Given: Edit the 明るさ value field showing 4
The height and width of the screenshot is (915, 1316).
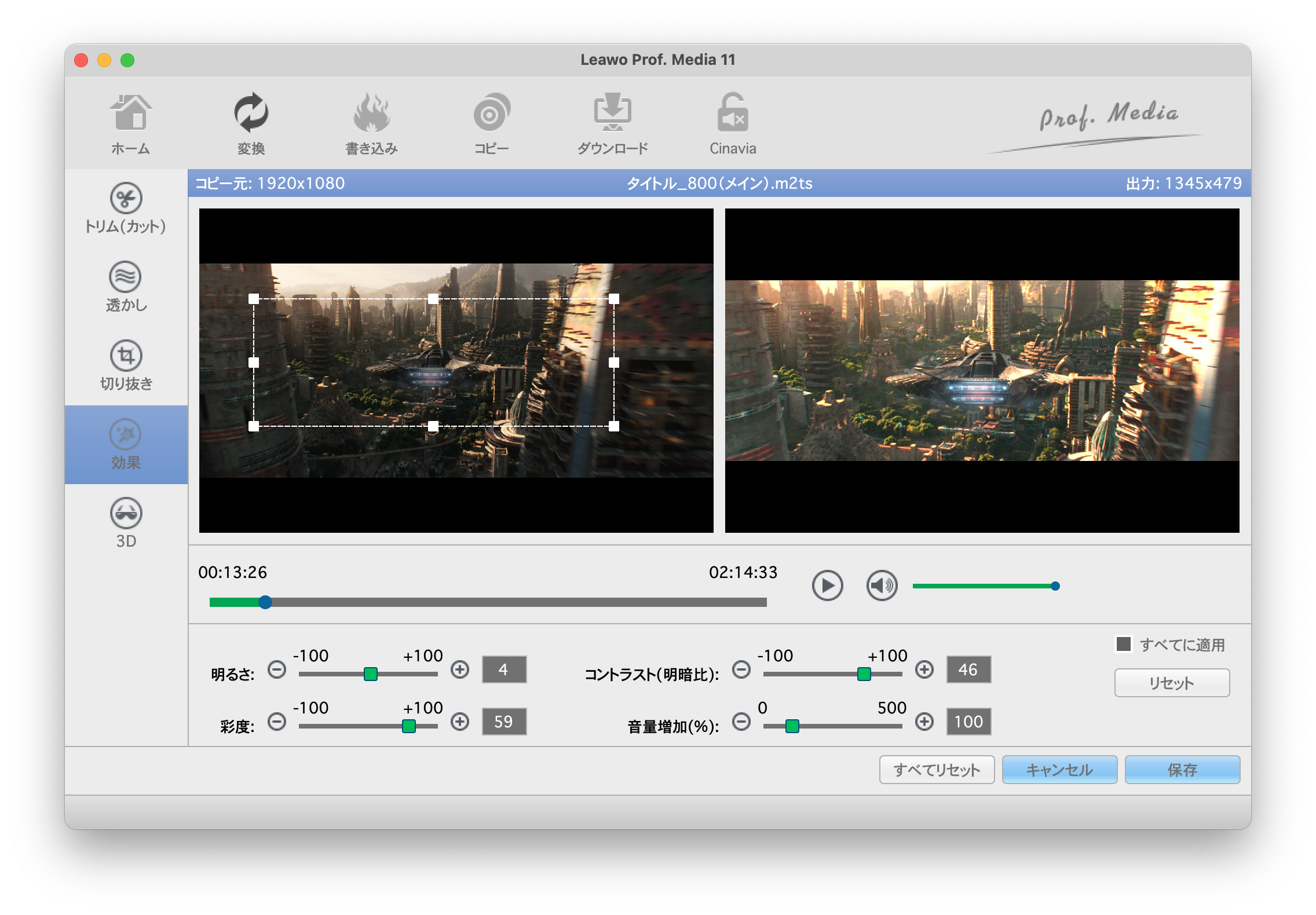Looking at the screenshot, I should [504, 669].
